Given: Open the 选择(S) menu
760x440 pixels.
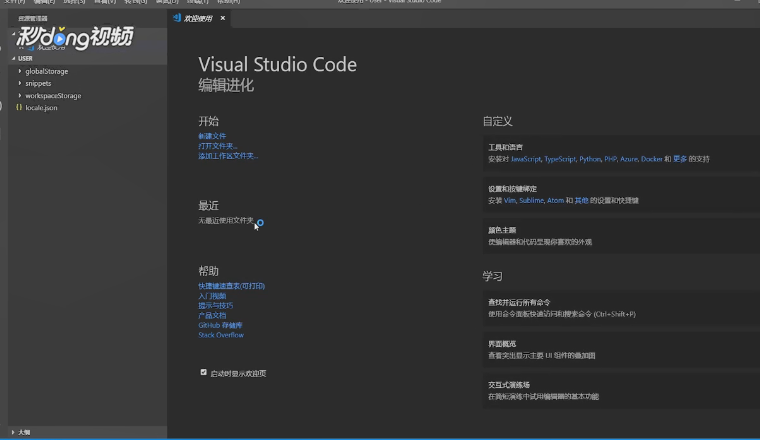Looking at the screenshot, I should point(75,2).
